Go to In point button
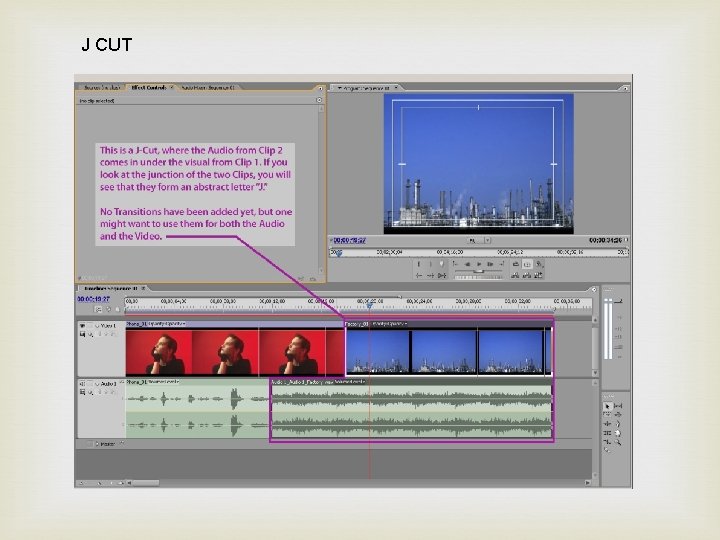Screen dimensions: 720x540 coord(419,276)
